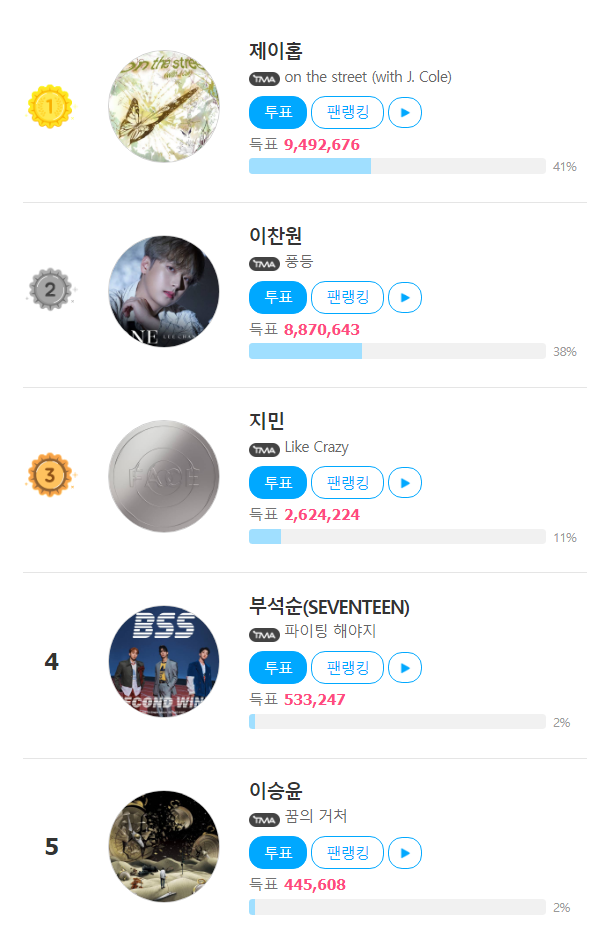Vote (투표) for 지민
Image resolution: width=596 pixels, height=941 pixels.
(278, 483)
